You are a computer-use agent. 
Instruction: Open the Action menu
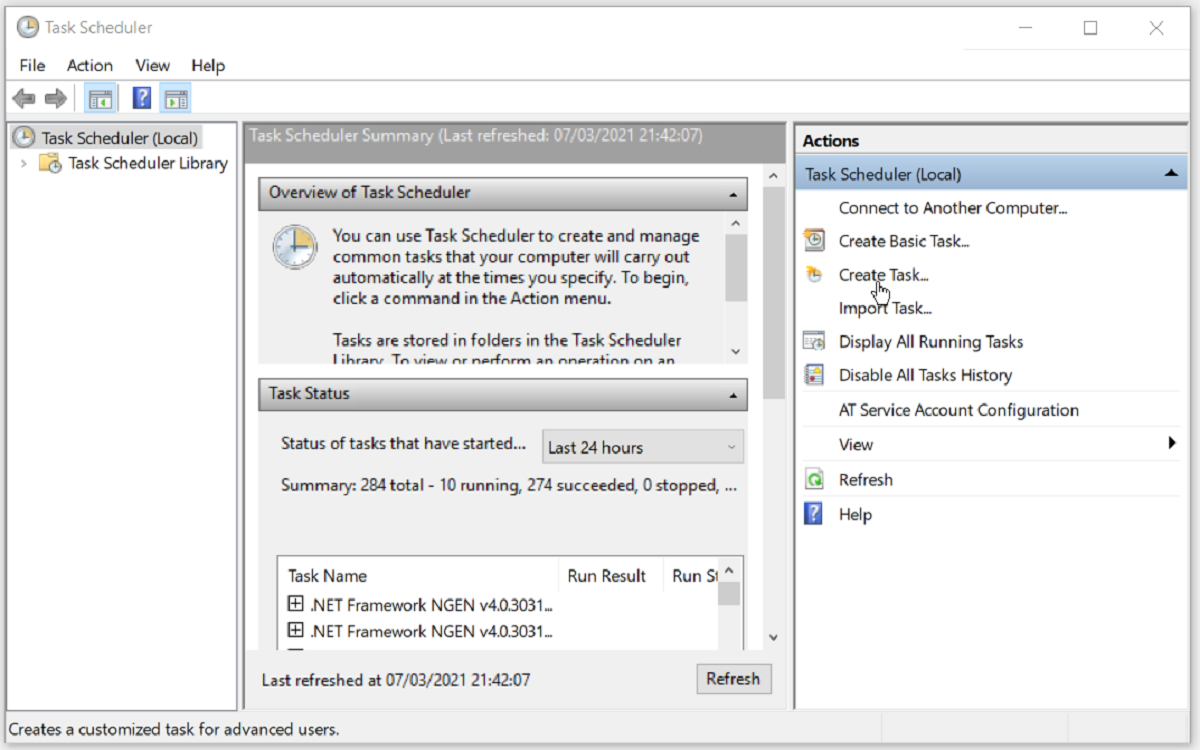click(90, 65)
